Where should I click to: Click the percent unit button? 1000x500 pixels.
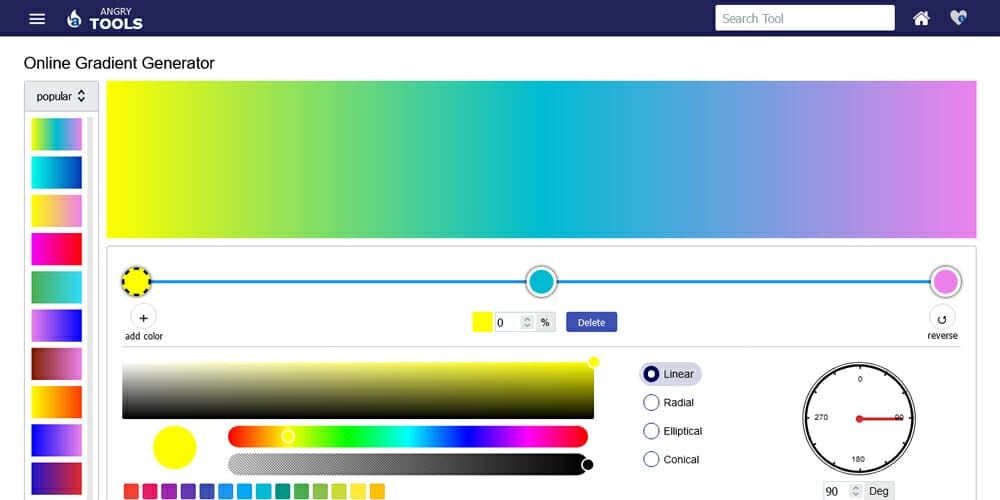coord(545,323)
